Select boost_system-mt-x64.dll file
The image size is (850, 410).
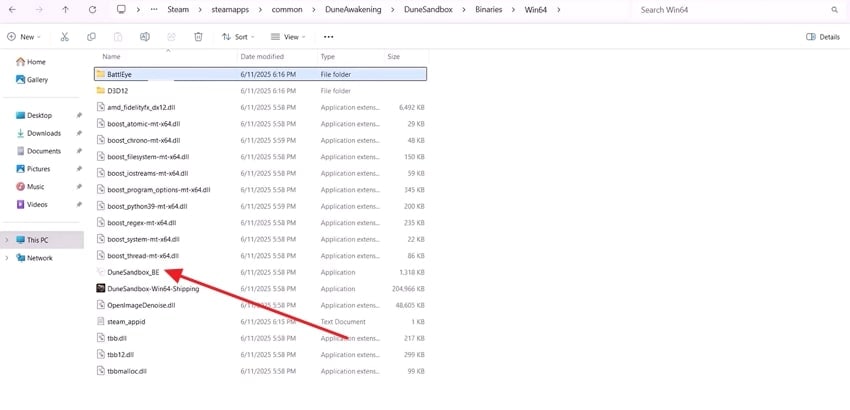pyautogui.click(x=261, y=239)
